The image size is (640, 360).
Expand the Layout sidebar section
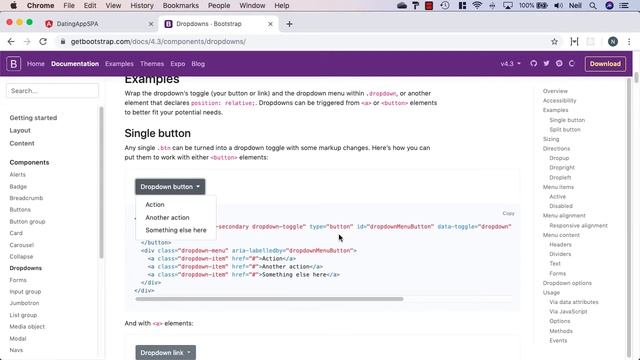[x=20, y=130]
